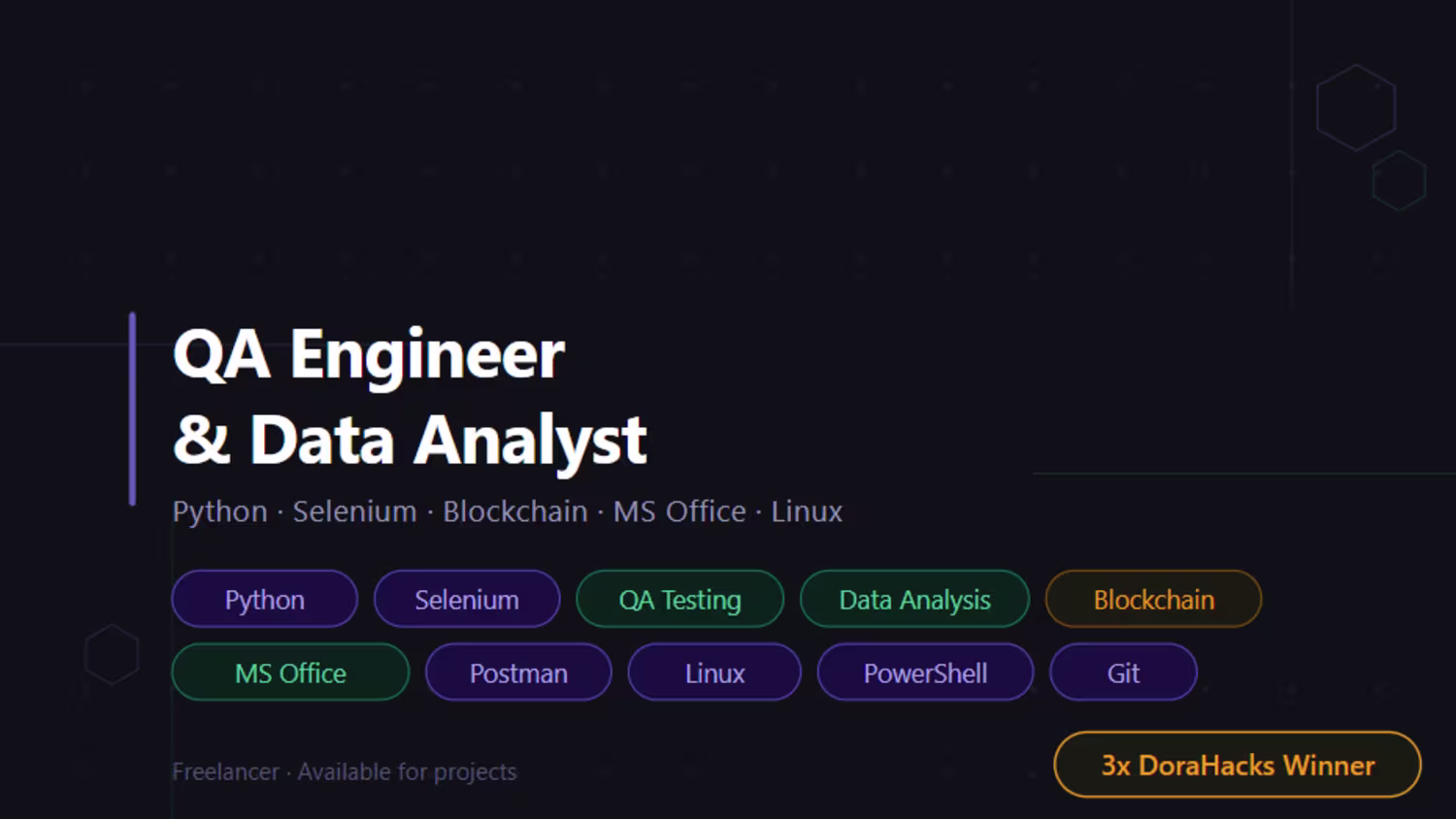
Task: Click the "& Data Analyst" heading line
Action: click(410, 440)
